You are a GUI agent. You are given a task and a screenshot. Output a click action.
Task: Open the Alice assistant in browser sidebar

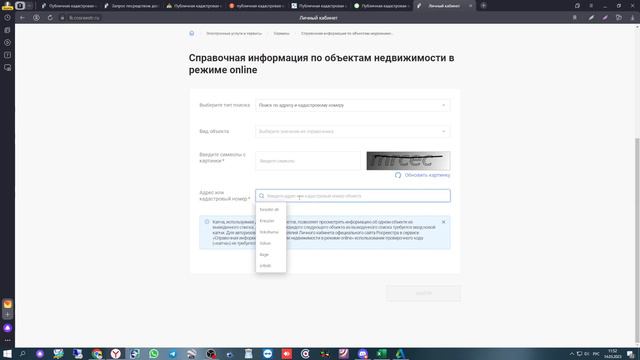(7, 328)
